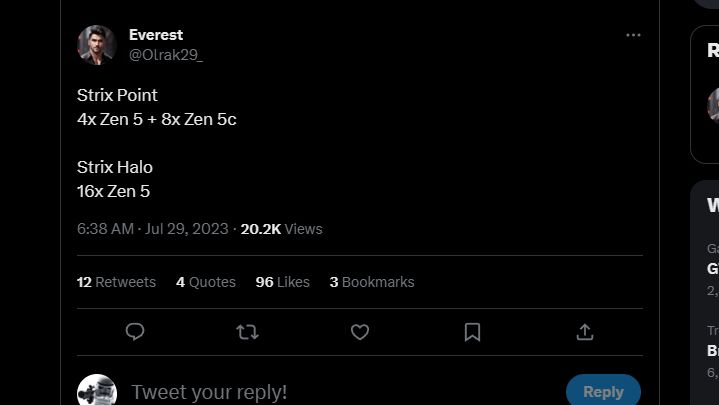Click Everest's profile picture
This screenshot has height=405, width=719.
(x=97, y=45)
